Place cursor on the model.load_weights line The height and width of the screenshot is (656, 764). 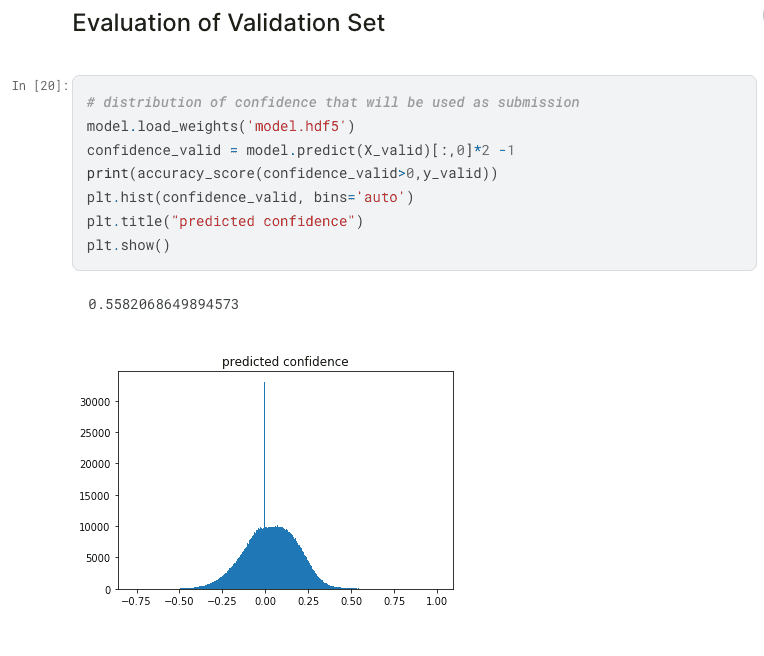221,126
